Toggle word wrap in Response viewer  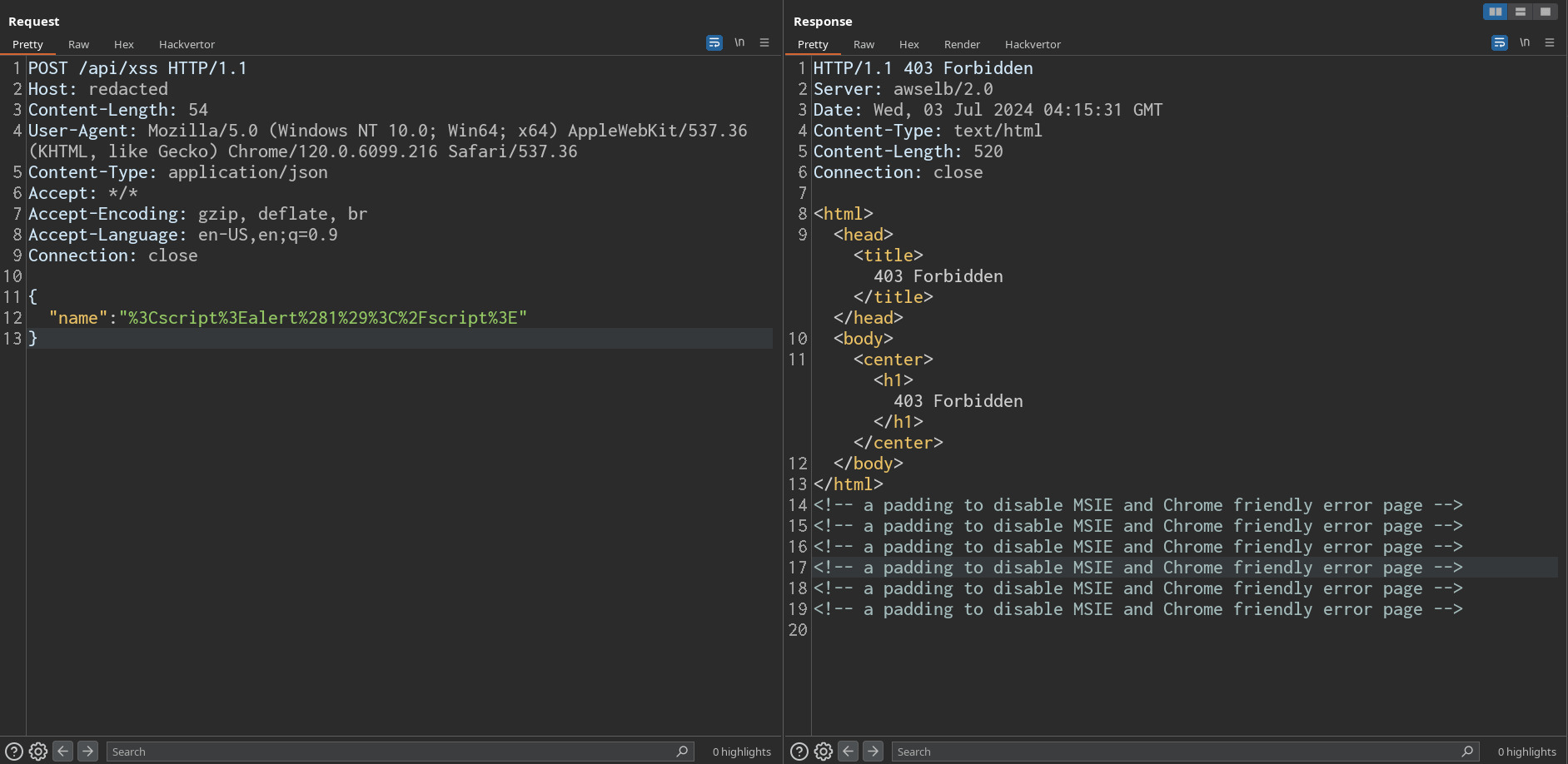tap(1499, 42)
